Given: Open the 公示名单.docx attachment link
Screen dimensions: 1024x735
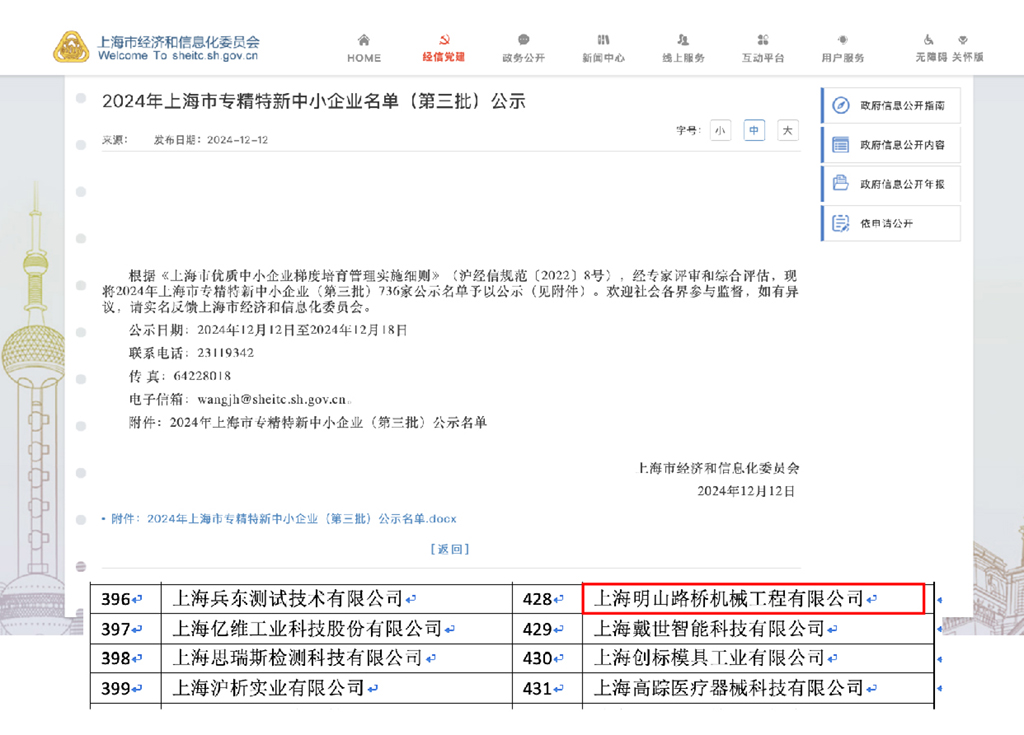Looking at the screenshot, I should click(x=290, y=519).
